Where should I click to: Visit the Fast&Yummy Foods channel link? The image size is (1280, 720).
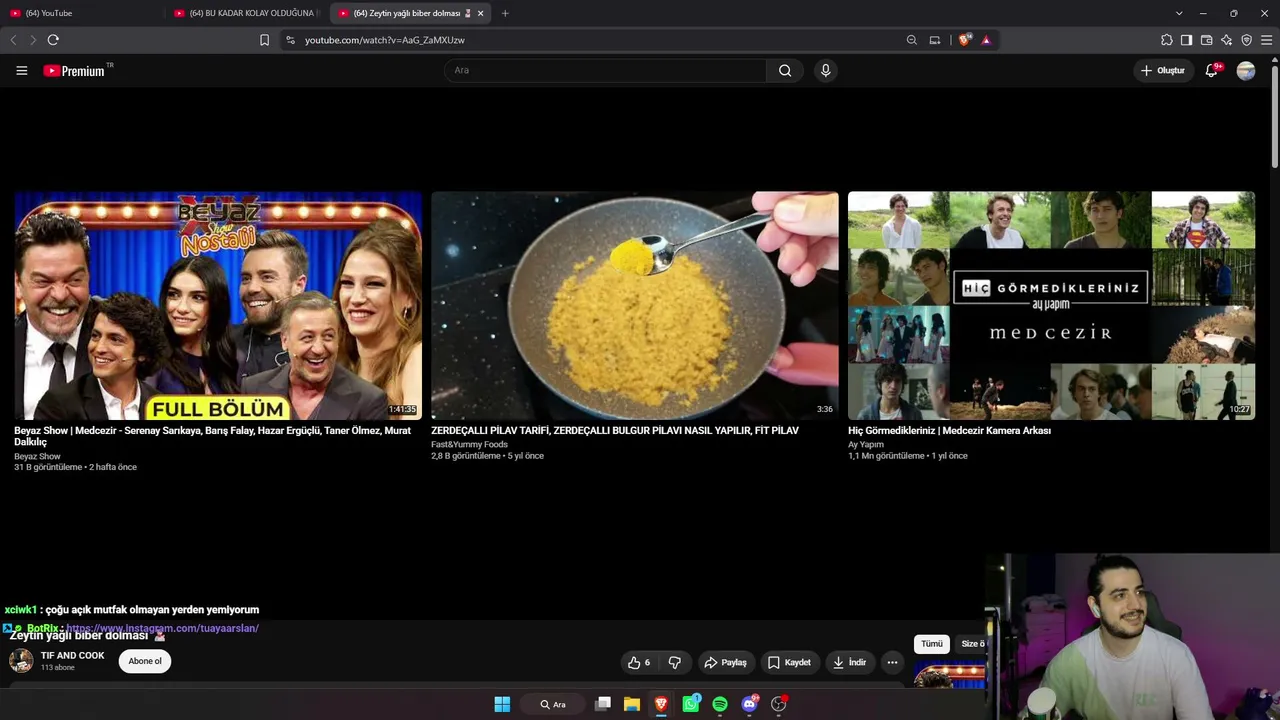tap(469, 444)
